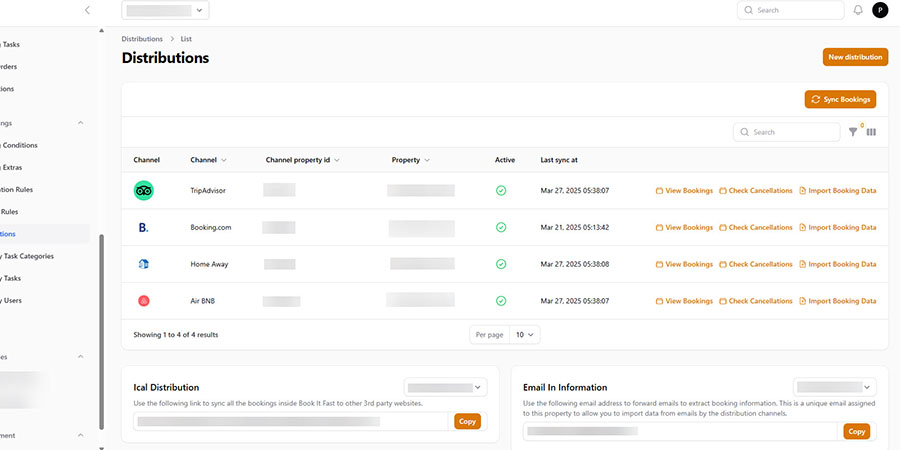View Bookings for Home Away

(684, 264)
